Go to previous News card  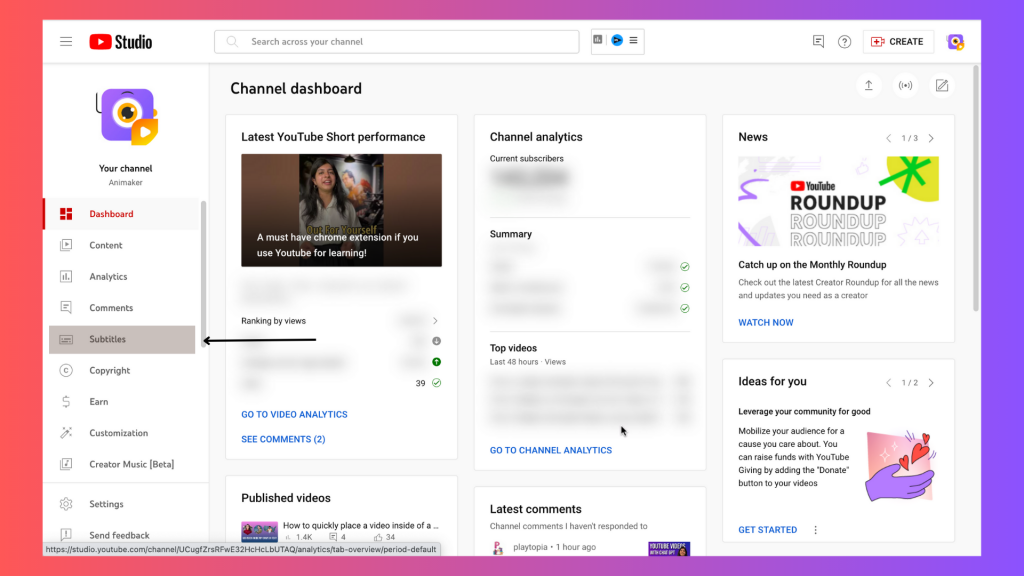coord(888,138)
